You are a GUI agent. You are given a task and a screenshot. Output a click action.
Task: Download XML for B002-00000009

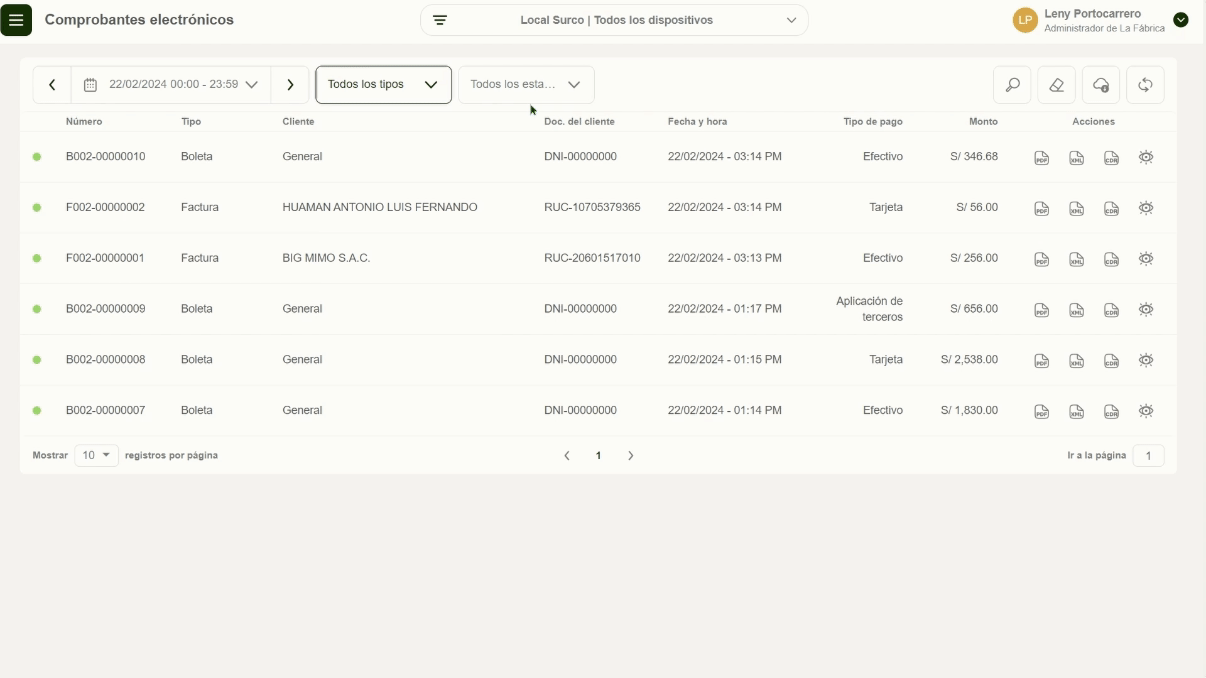[1077, 310]
